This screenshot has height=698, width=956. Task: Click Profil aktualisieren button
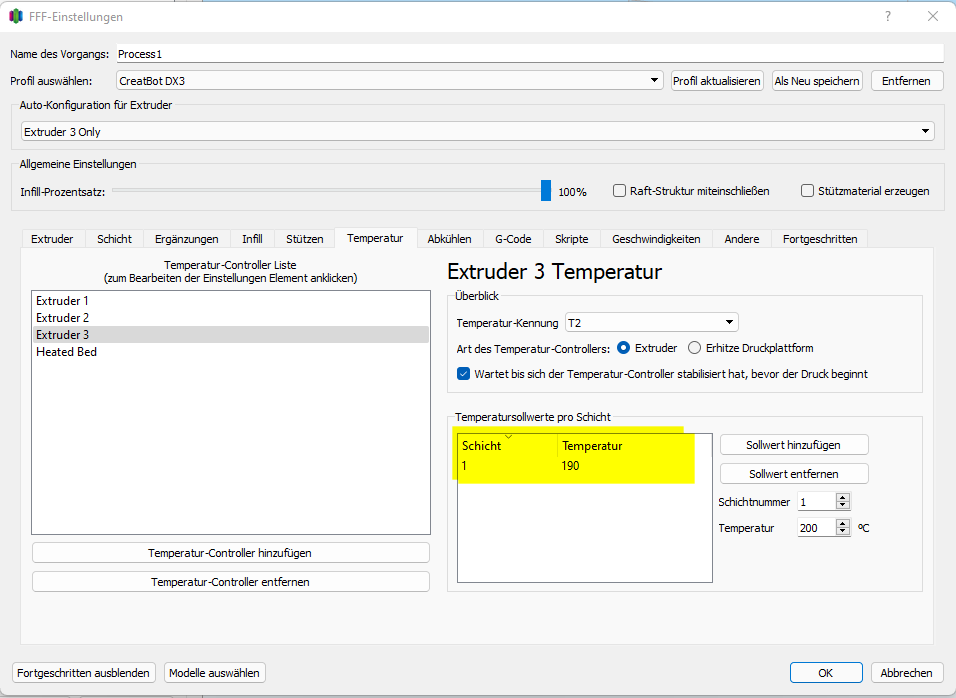[717, 80]
